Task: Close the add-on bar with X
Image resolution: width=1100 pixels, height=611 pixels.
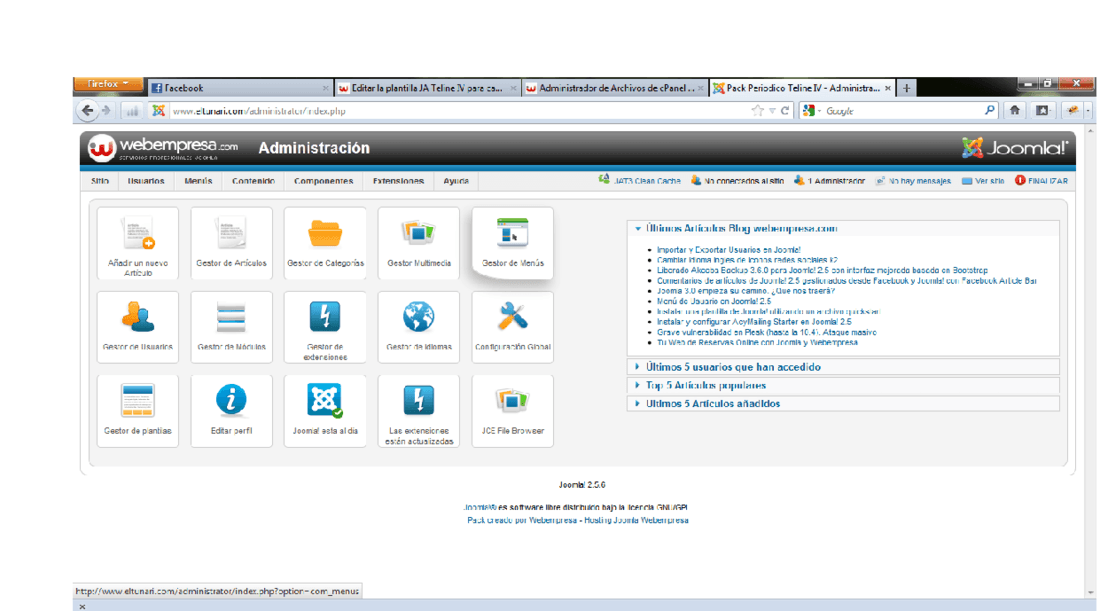Action: click(x=82, y=606)
